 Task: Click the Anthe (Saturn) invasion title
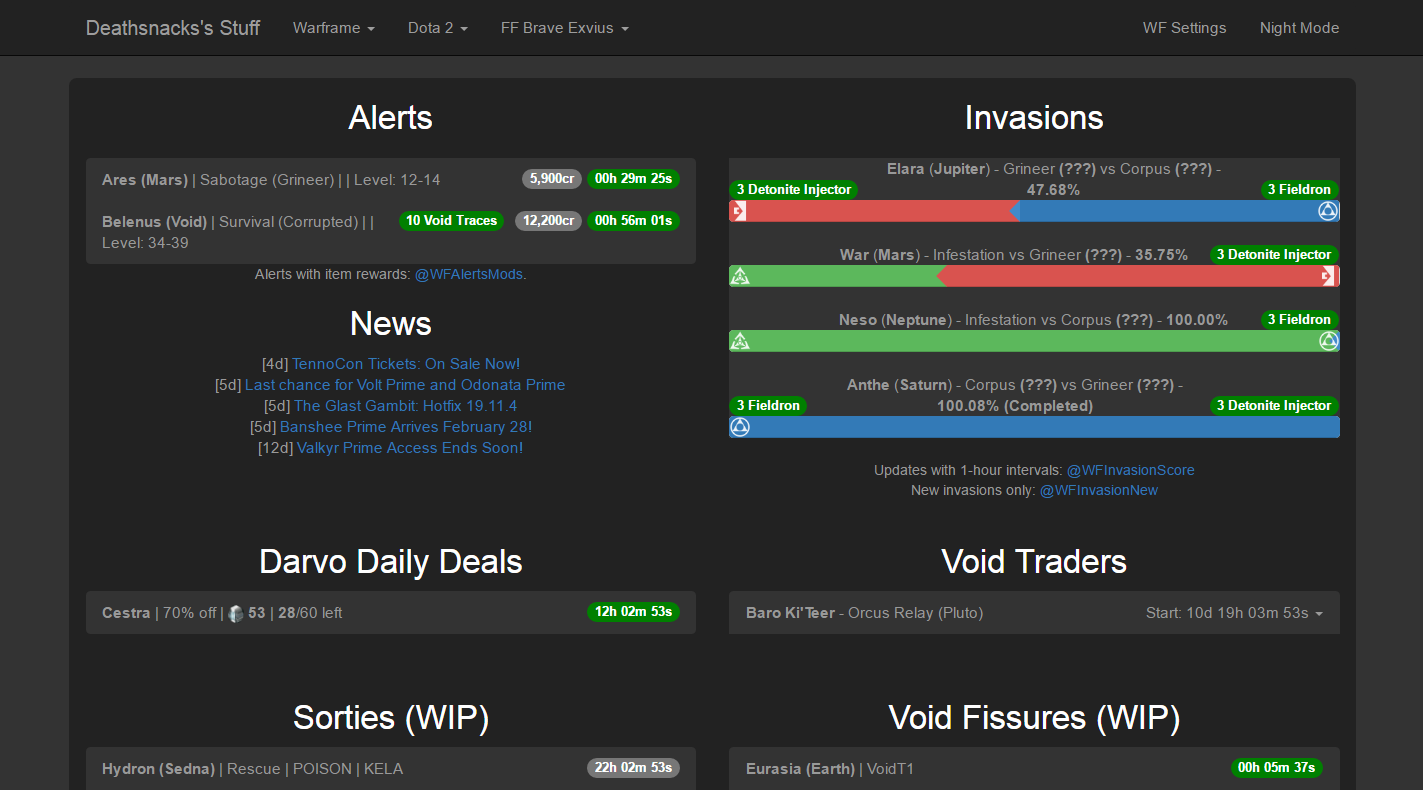point(1015,395)
